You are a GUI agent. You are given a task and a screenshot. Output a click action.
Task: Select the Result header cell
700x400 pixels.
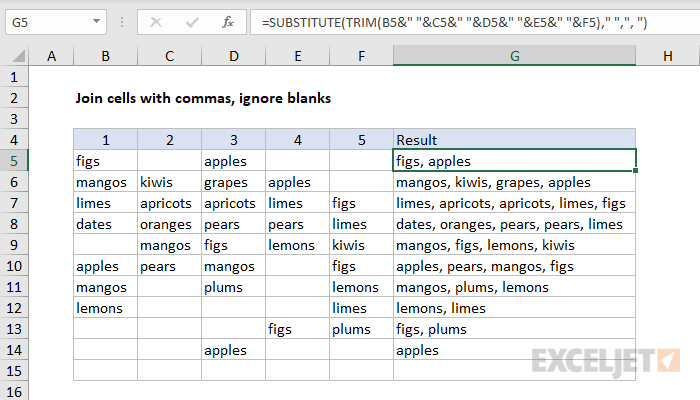(514, 140)
